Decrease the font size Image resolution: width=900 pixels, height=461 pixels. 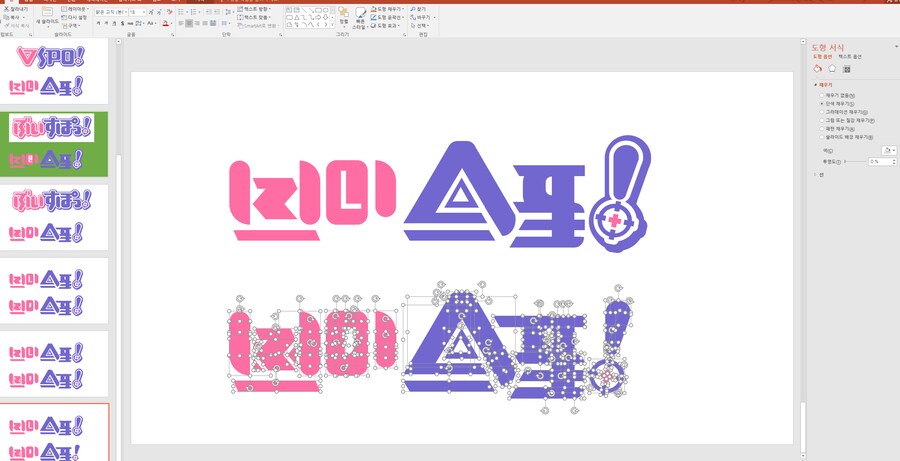tap(159, 12)
